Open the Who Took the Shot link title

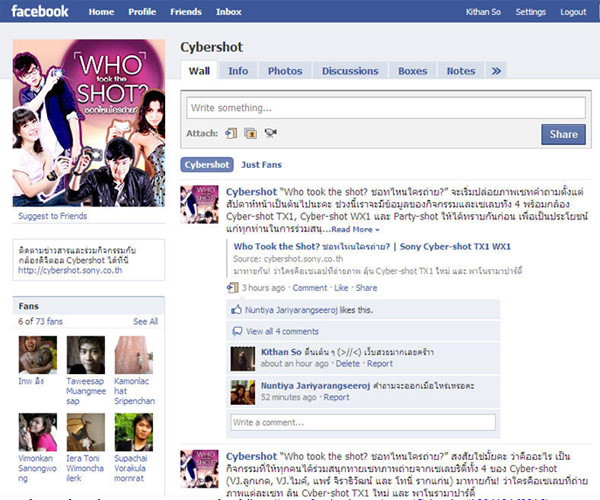click(x=372, y=246)
